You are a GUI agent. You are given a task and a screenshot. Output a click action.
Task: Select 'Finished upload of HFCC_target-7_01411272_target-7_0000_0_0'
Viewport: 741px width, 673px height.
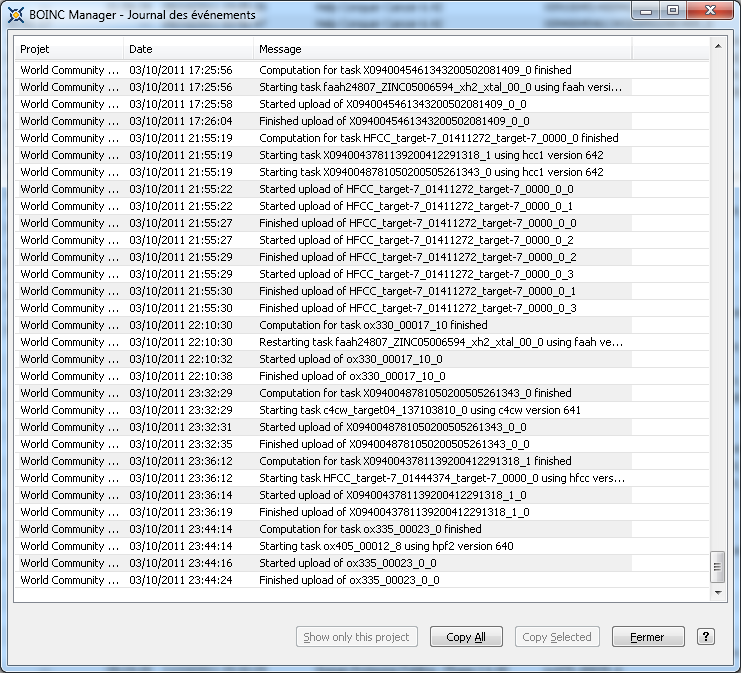417,223
